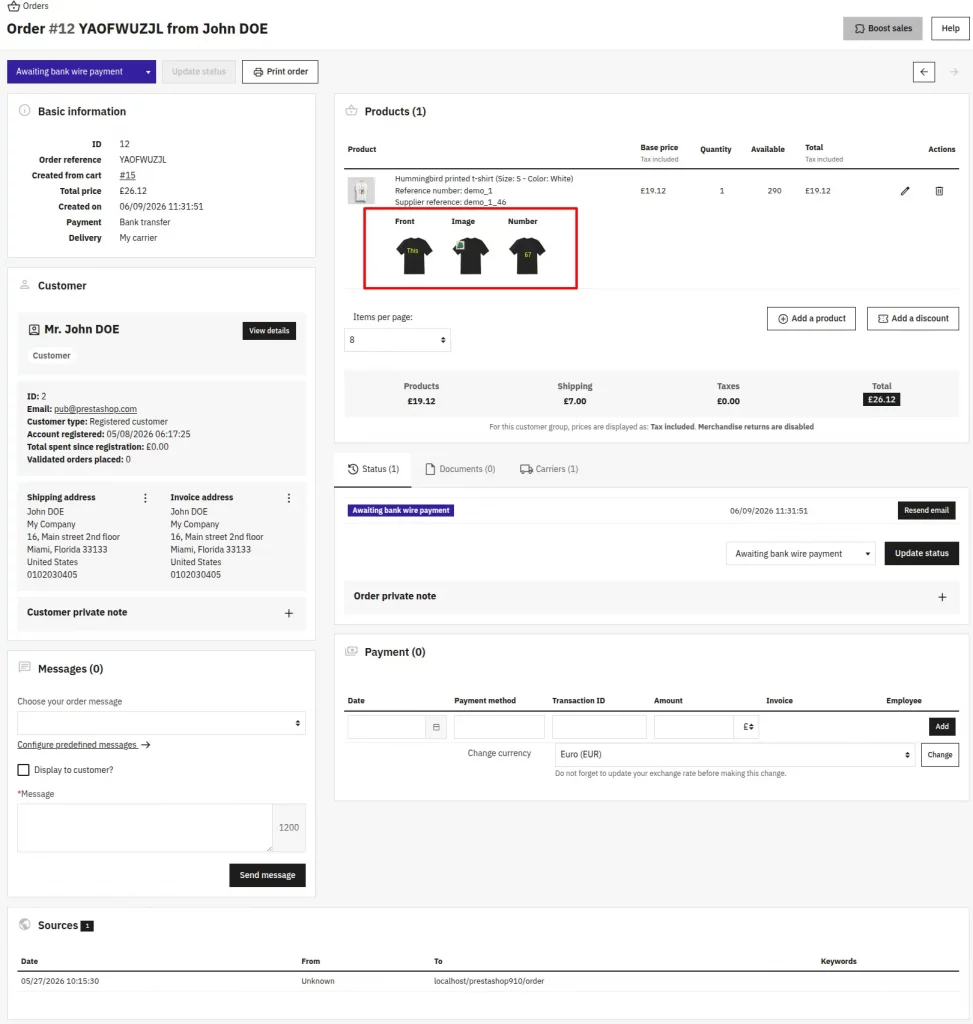Open Hummingbird t-shirt product thumbnail
Image resolution: width=973 pixels, height=1024 pixels.
[x=361, y=191]
